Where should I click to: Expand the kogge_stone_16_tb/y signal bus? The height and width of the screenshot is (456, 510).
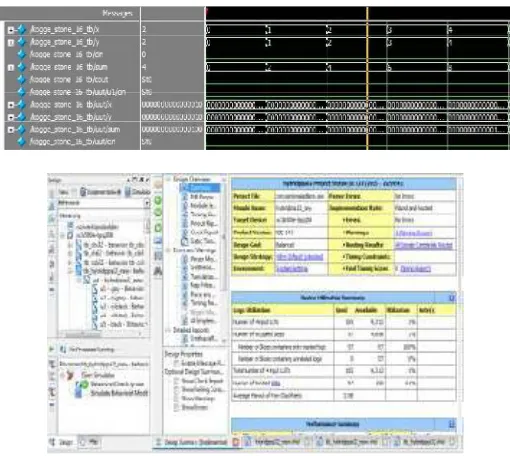coord(11,43)
